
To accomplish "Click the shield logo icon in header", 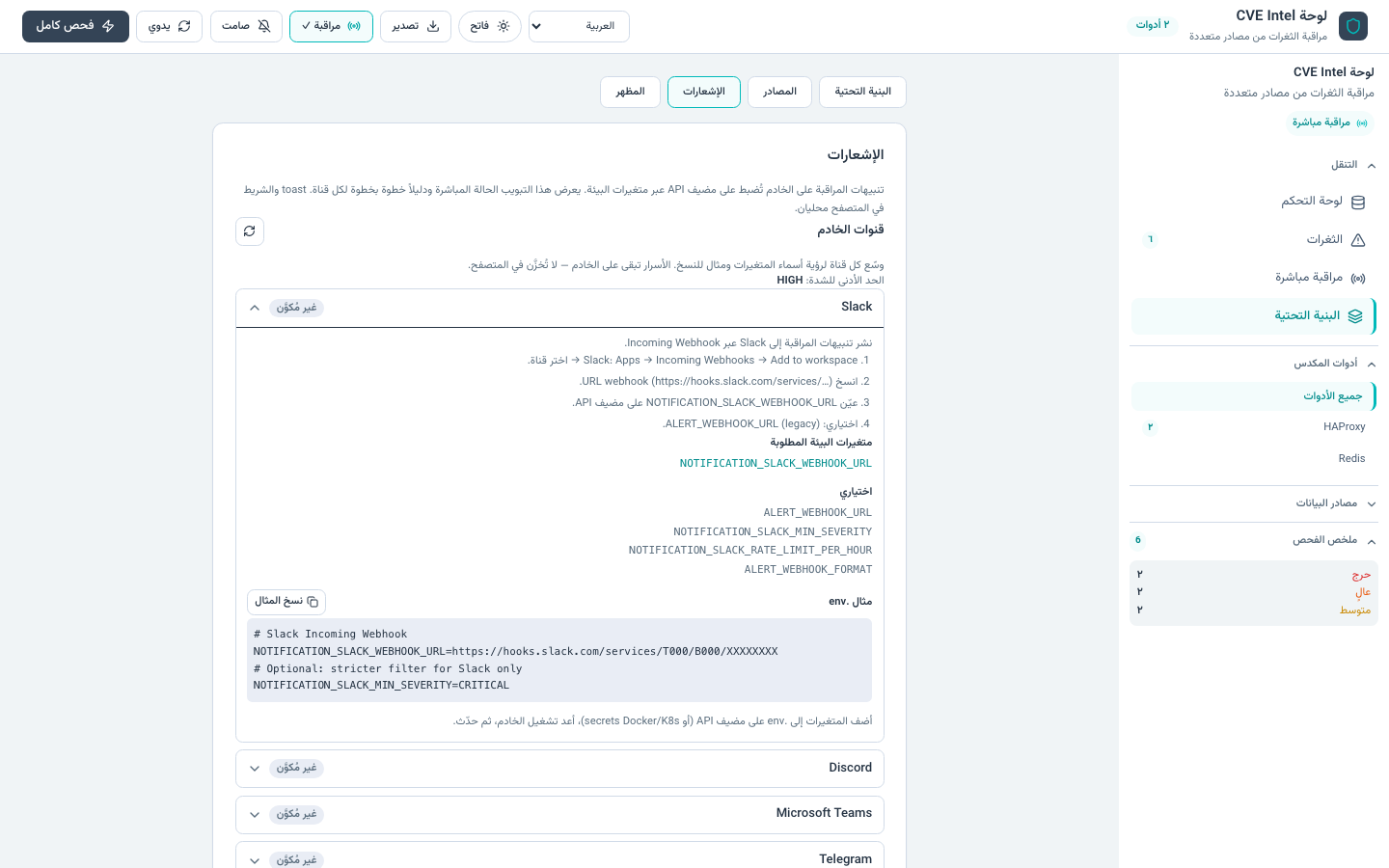I will [x=1353, y=26].
